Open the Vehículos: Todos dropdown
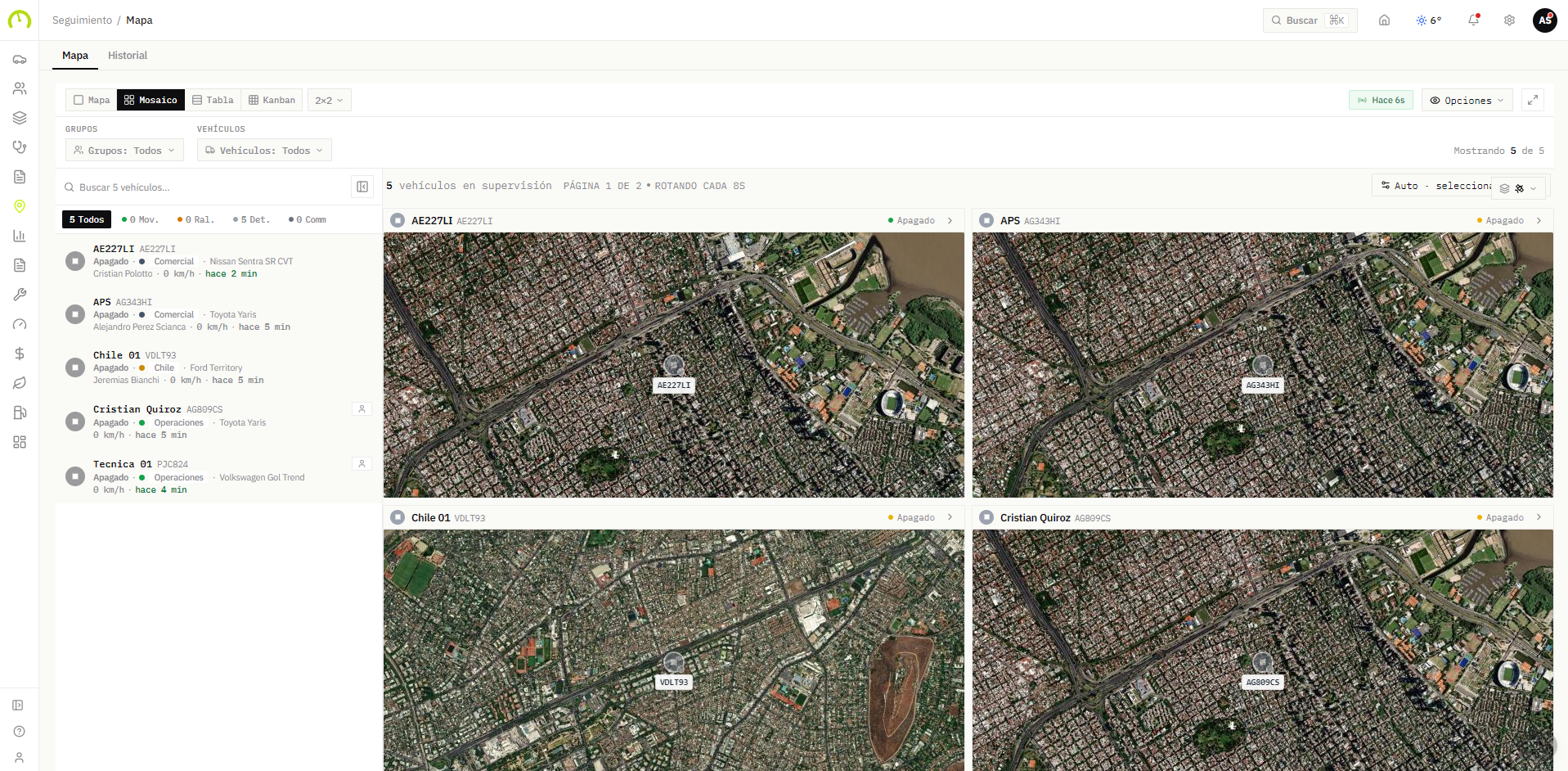The height and width of the screenshot is (771, 1568). 264,151
